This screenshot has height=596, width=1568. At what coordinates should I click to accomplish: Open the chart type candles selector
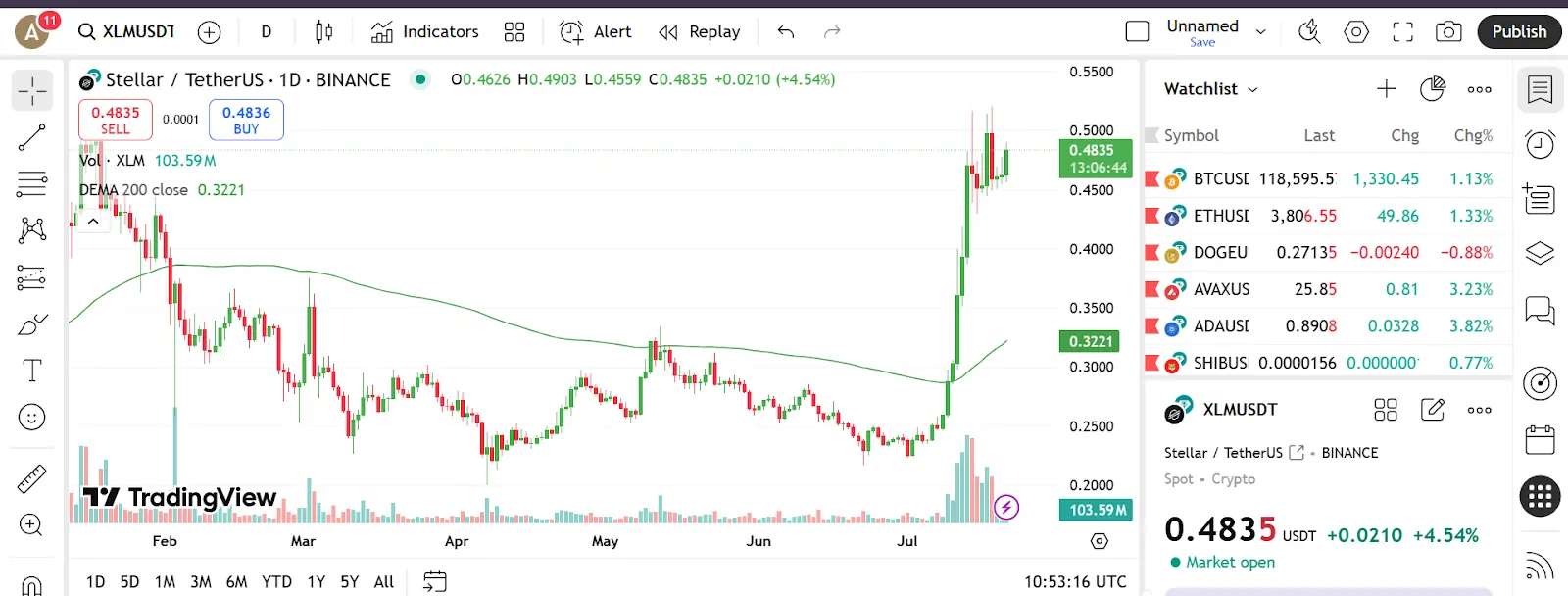(x=323, y=32)
